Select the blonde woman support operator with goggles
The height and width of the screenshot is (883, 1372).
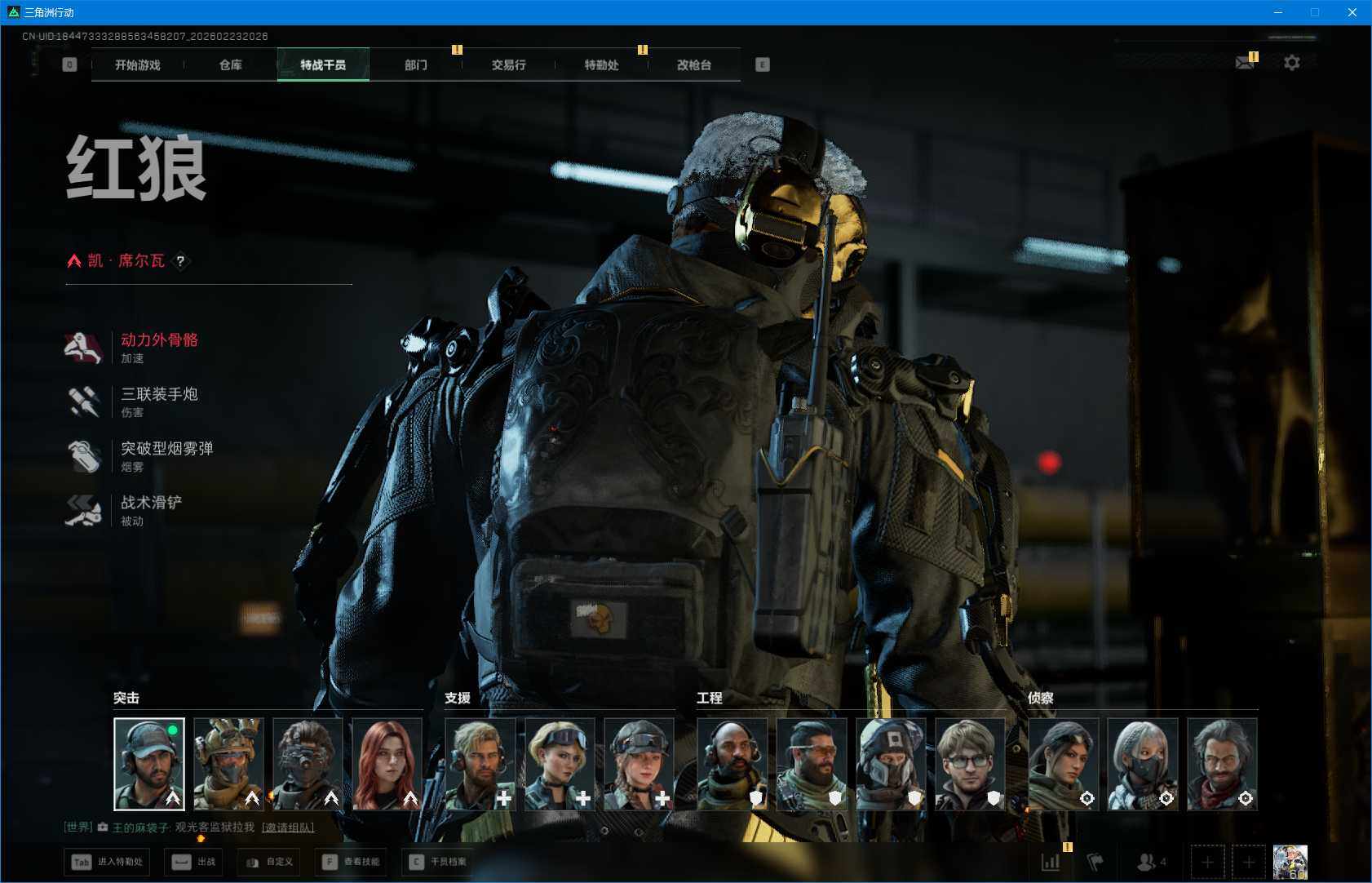click(560, 764)
